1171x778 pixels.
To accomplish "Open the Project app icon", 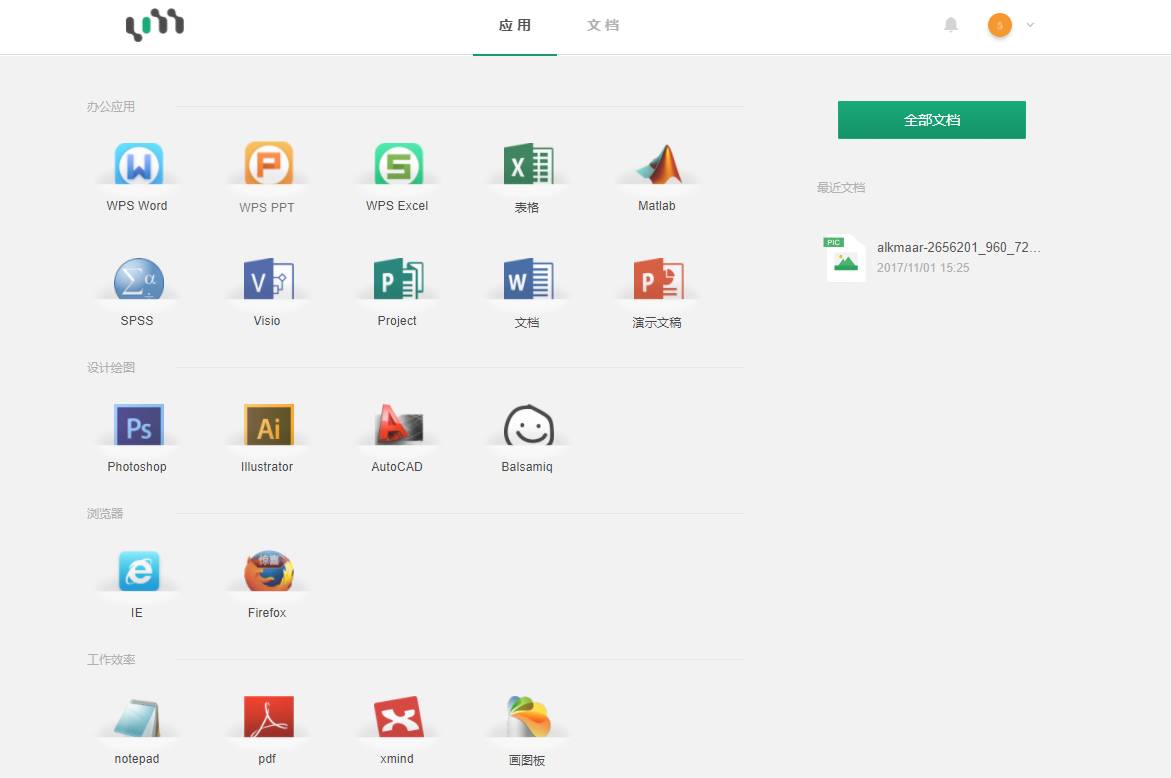I will click(x=398, y=278).
